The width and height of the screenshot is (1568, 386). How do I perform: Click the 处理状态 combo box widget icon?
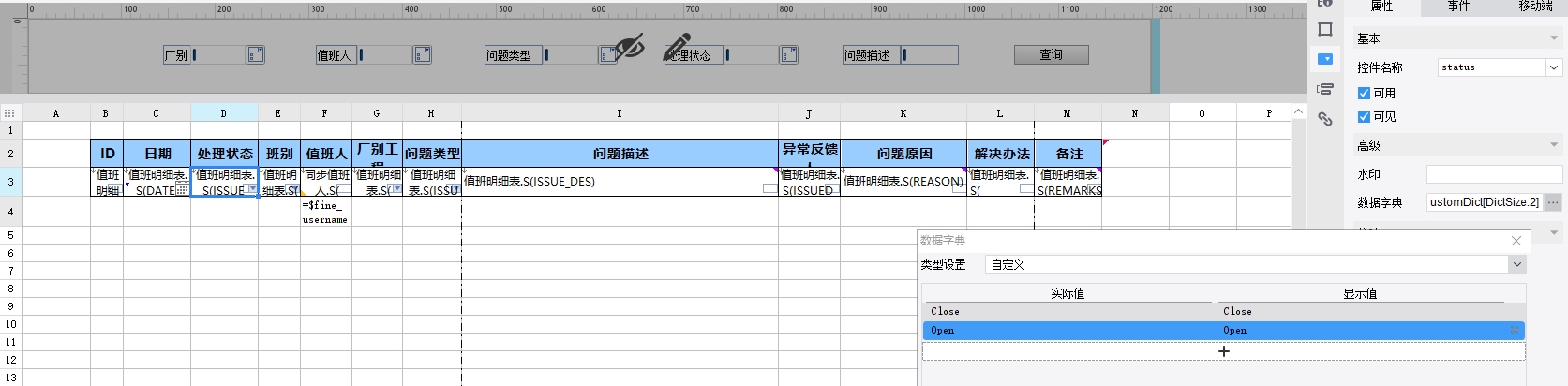coord(789,55)
